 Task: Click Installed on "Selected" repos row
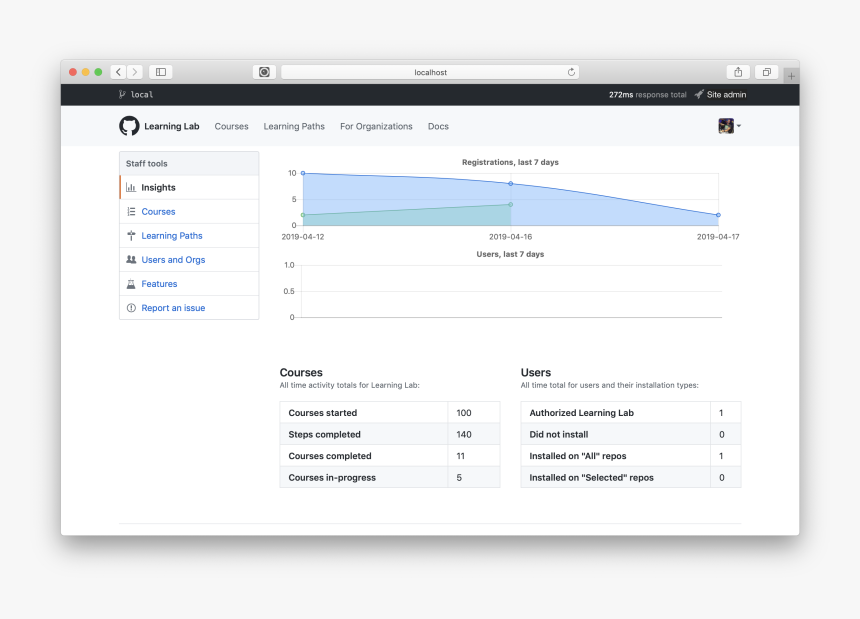point(631,478)
